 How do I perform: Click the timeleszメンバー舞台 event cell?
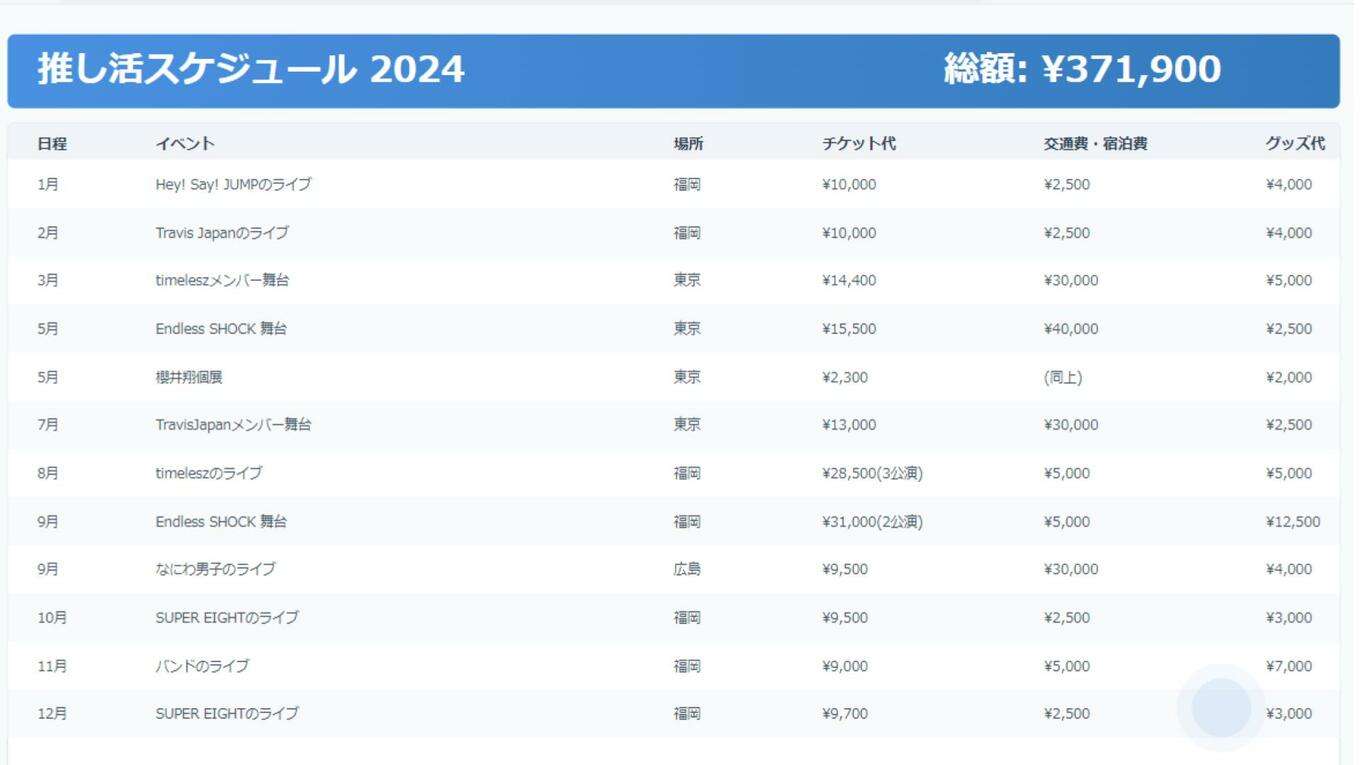pos(222,281)
